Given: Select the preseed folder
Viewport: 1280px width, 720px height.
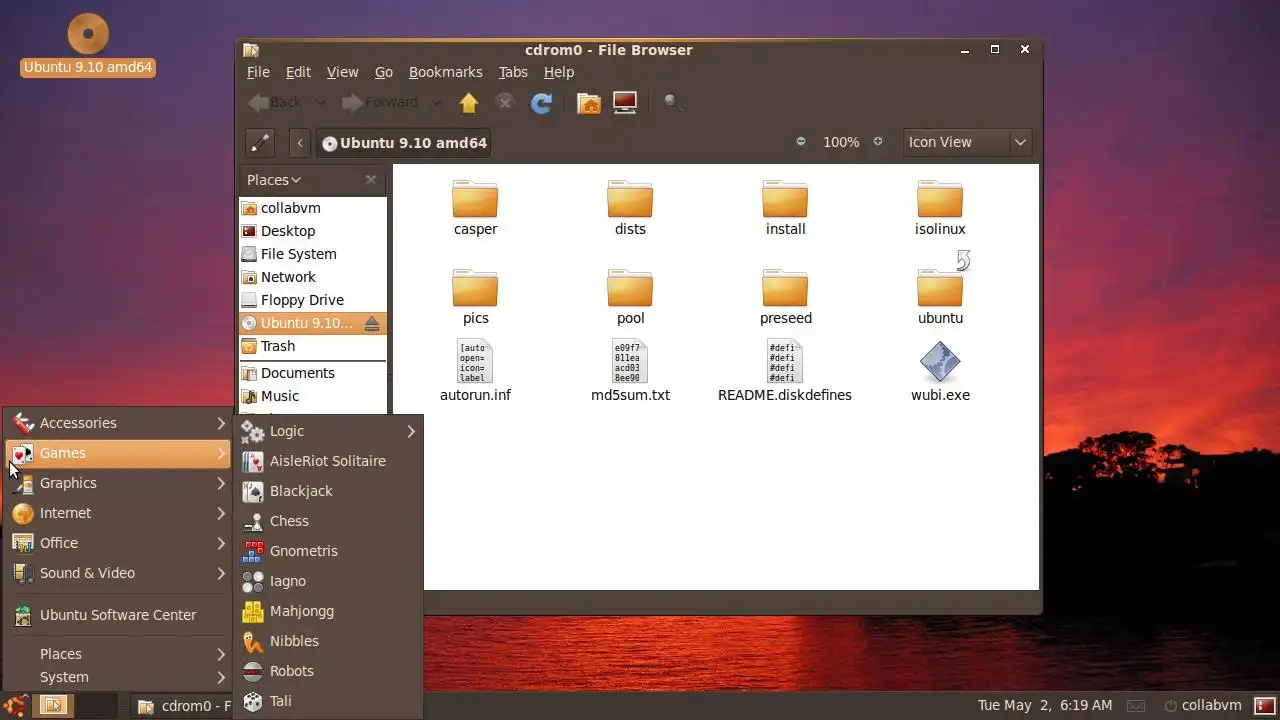Looking at the screenshot, I should point(785,297).
